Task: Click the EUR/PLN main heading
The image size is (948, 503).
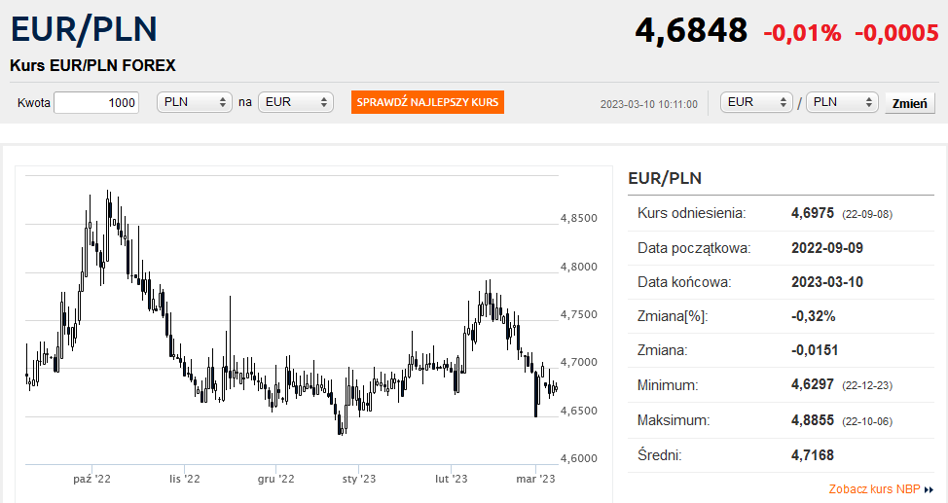Action: pos(84,29)
